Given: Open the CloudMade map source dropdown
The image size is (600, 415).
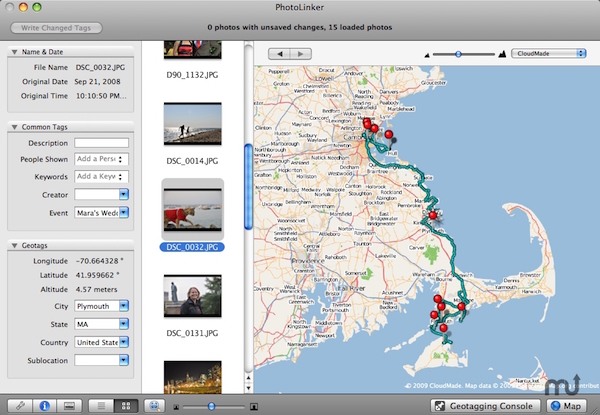Looking at the screenshot, I should coord(548,52).
